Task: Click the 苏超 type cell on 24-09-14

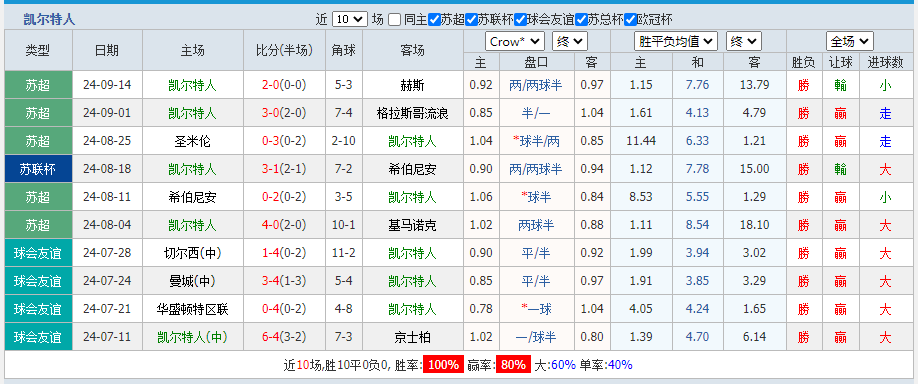Action: [38, 85]
